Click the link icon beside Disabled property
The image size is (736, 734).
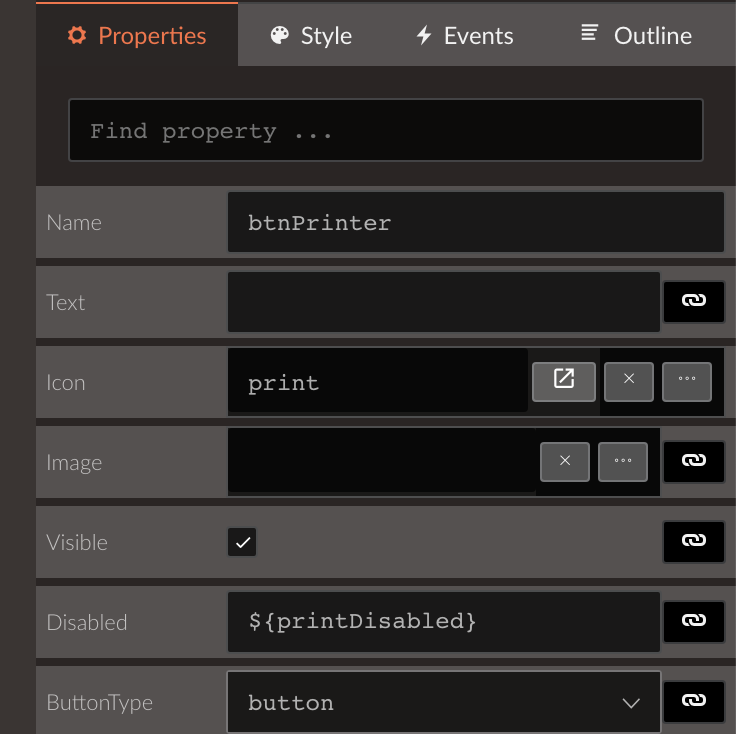click(693, 621)
